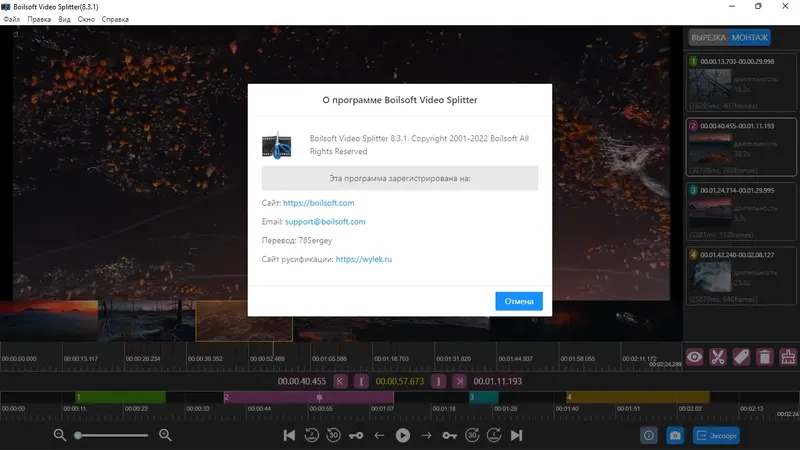Step one frame back with left arrow

[379, 435]
